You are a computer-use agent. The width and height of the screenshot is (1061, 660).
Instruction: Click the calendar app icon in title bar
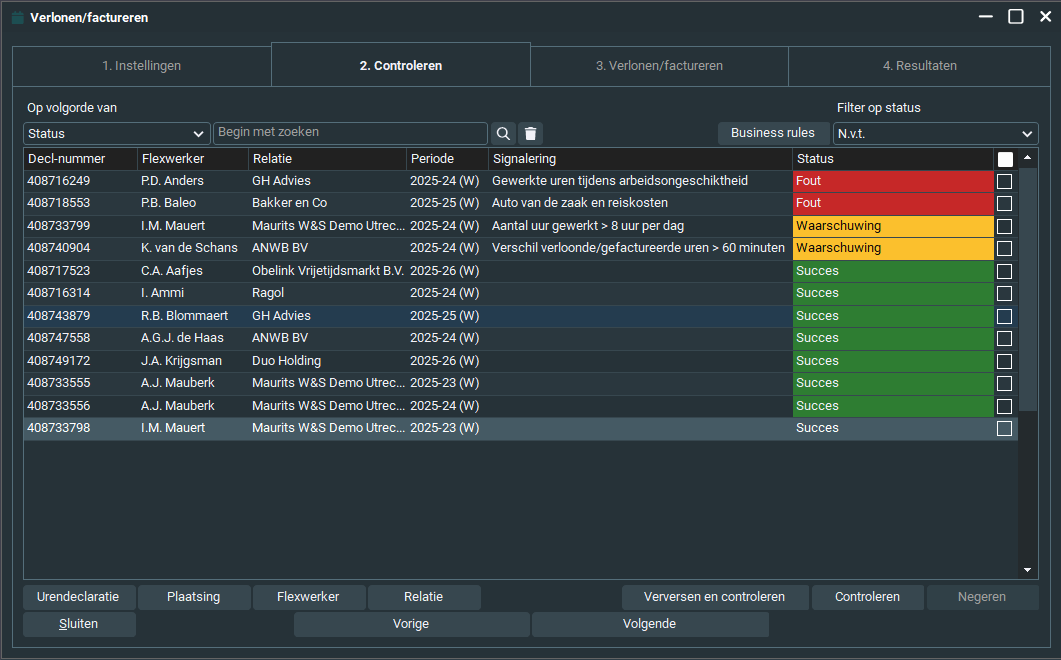[x=17, y=17]
